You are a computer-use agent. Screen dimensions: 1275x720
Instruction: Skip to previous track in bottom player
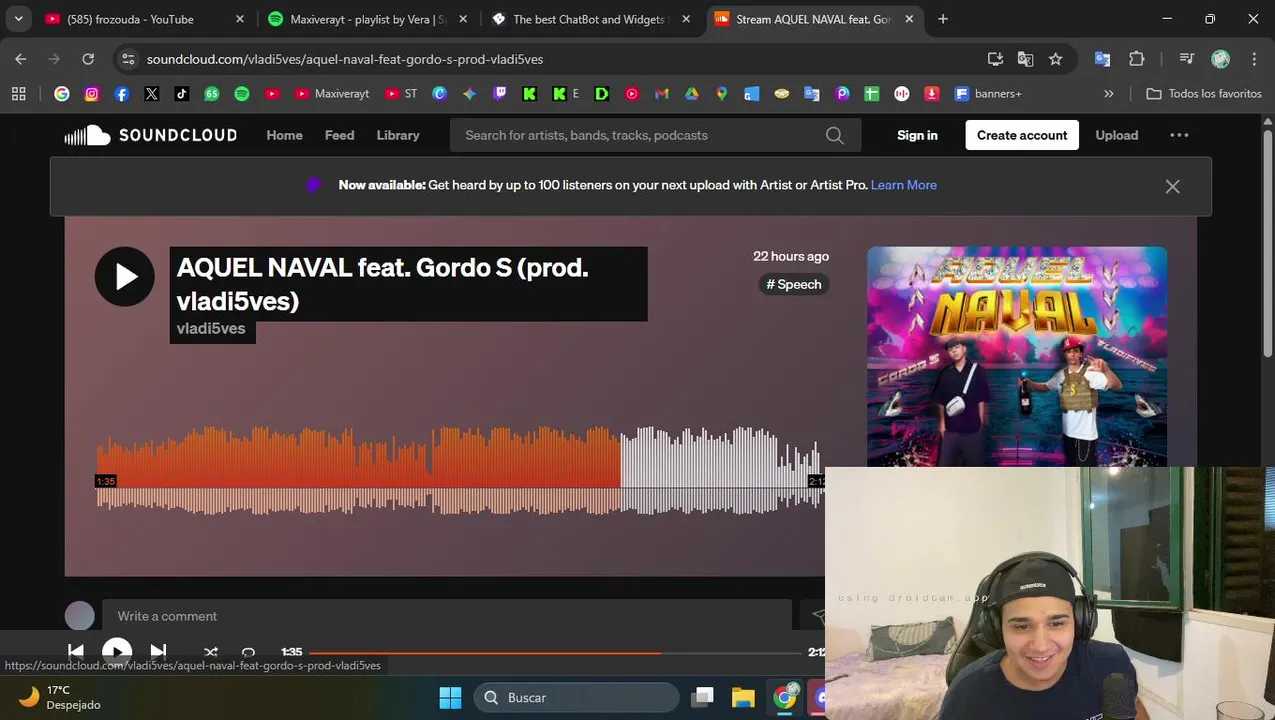[x=76, y=652]
